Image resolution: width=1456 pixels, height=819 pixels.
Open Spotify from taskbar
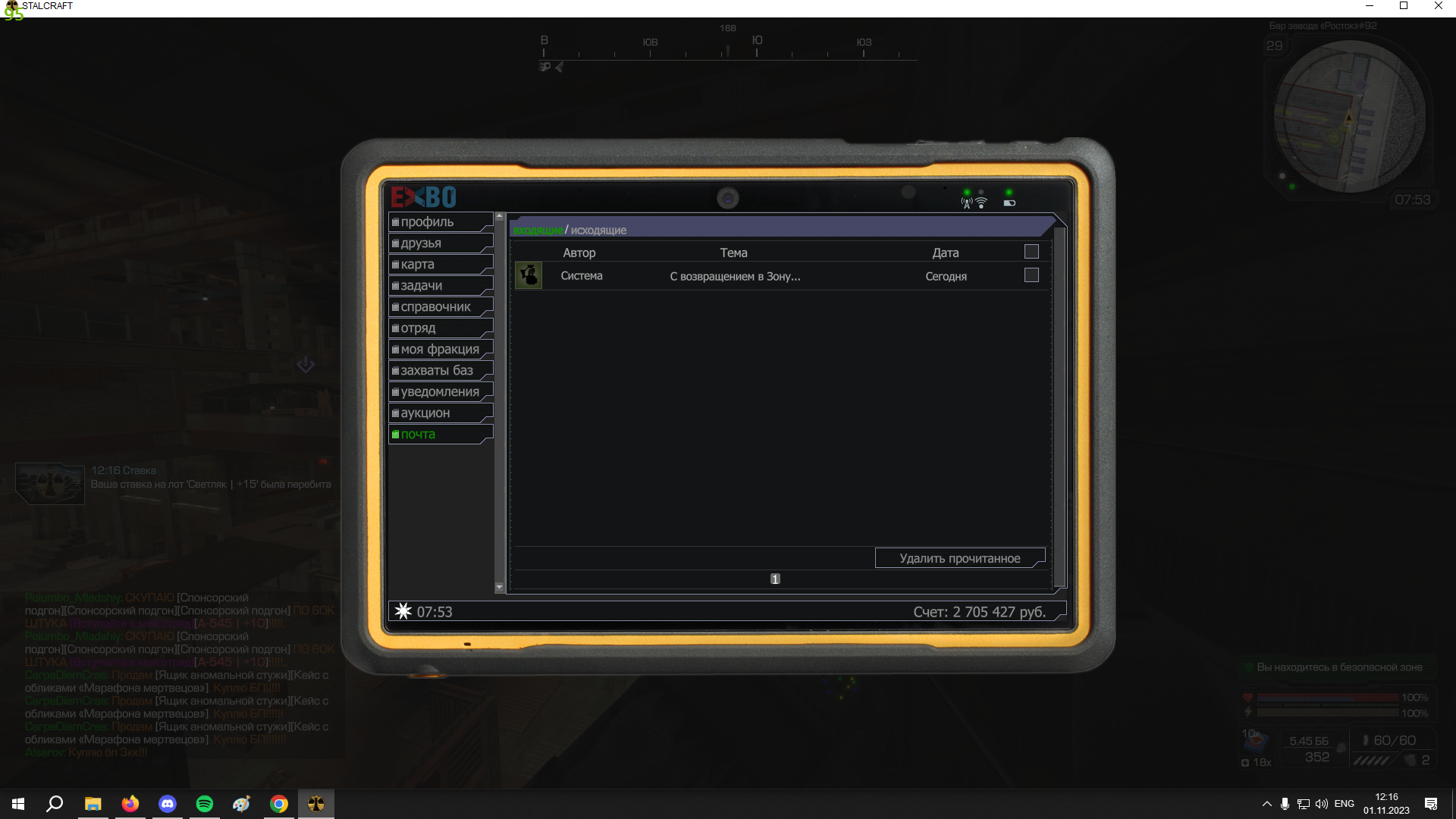coord(205,804)
